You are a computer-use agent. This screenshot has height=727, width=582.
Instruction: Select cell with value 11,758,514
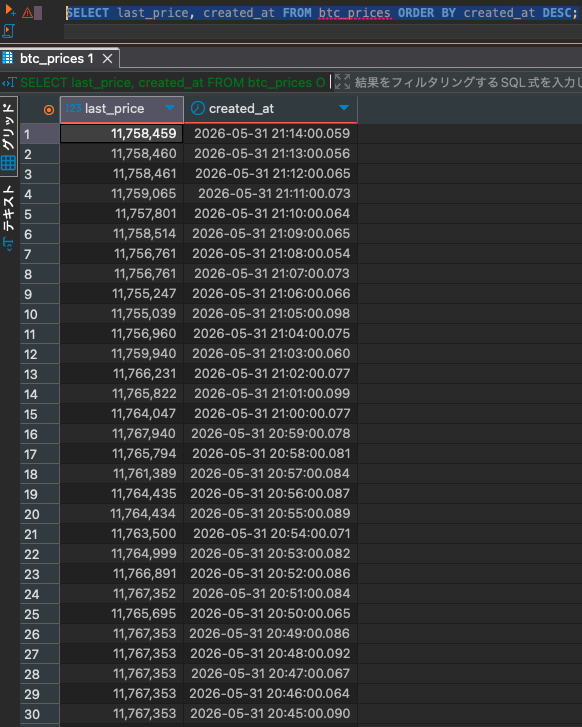click(122, 234)
